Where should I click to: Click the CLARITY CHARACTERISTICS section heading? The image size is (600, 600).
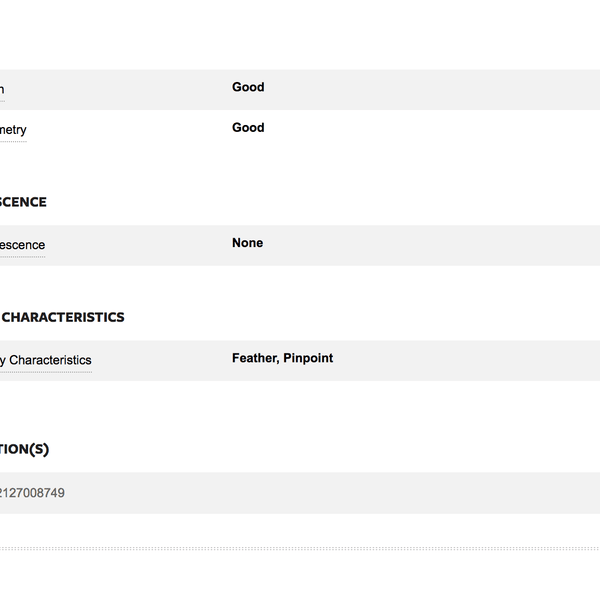[x=62, y=317]
